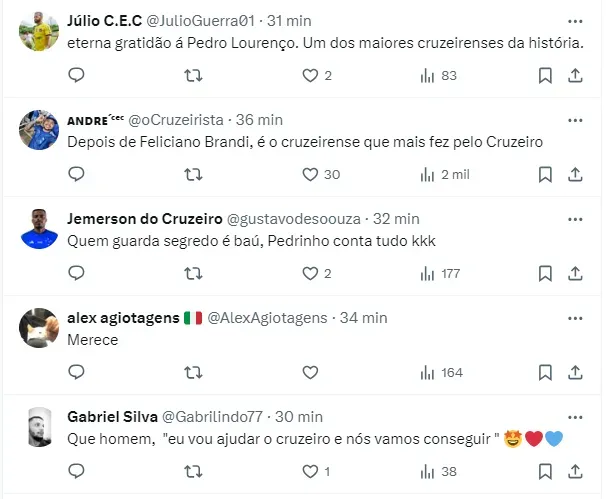This screenshot has height=499, width=606.
Task: Open @AlexAgiotagens profile handle link
Action: tap(267, 318)
